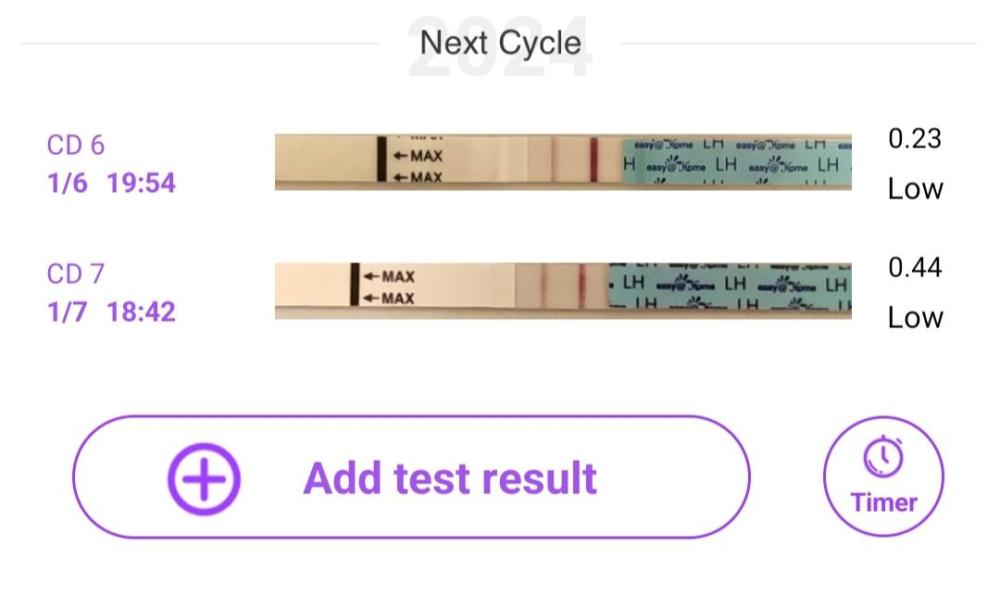Tap the 0.23 ratio value
The image size is (1000, 598).
(915, 139)
